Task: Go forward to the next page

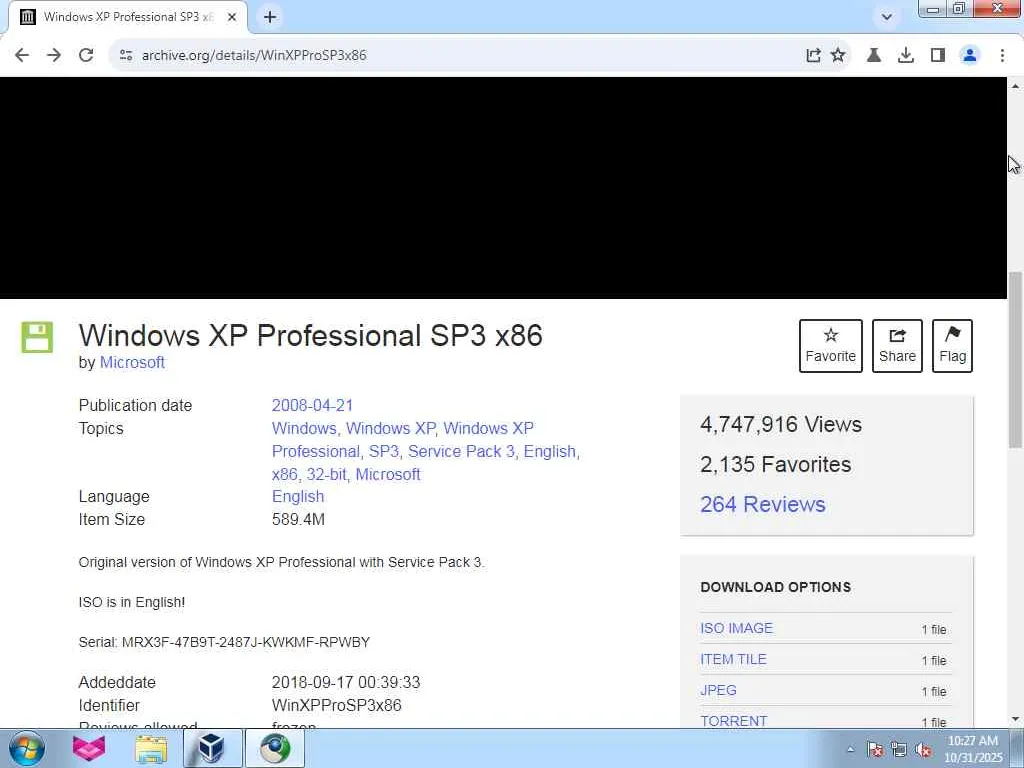Action: coord(54,56)
